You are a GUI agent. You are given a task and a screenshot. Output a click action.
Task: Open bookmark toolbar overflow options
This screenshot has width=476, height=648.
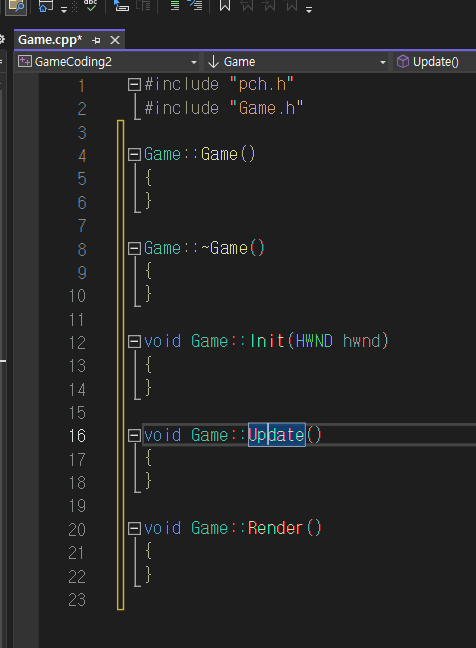click(309, 9)
